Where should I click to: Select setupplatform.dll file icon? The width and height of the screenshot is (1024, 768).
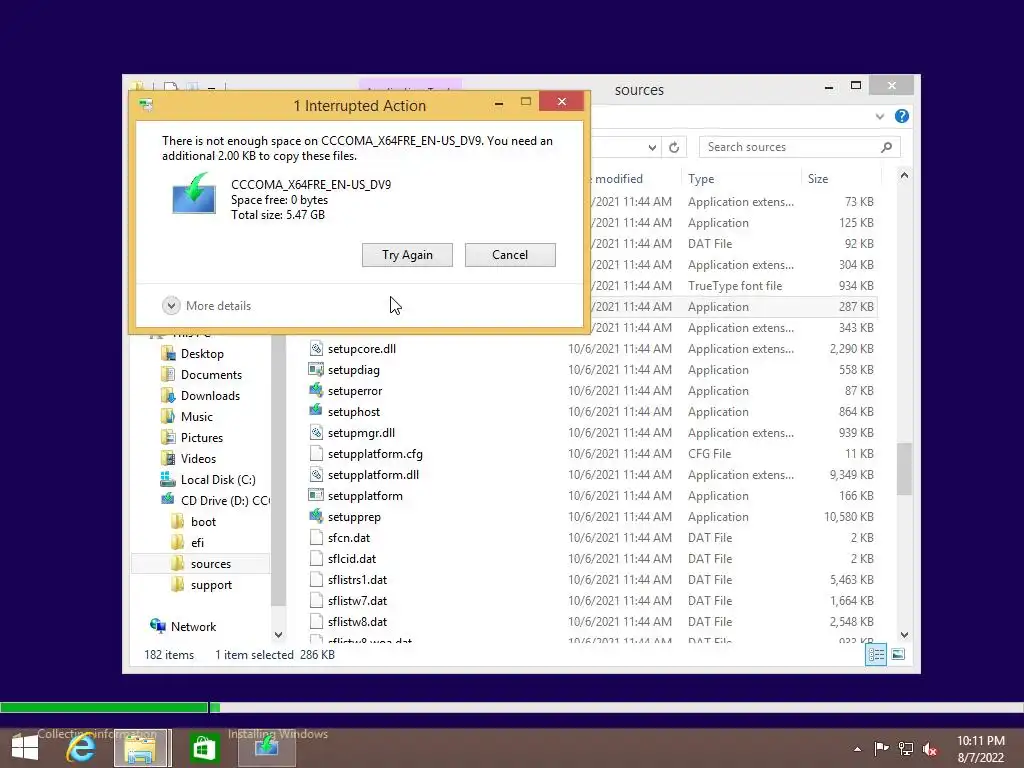(316, 475)
